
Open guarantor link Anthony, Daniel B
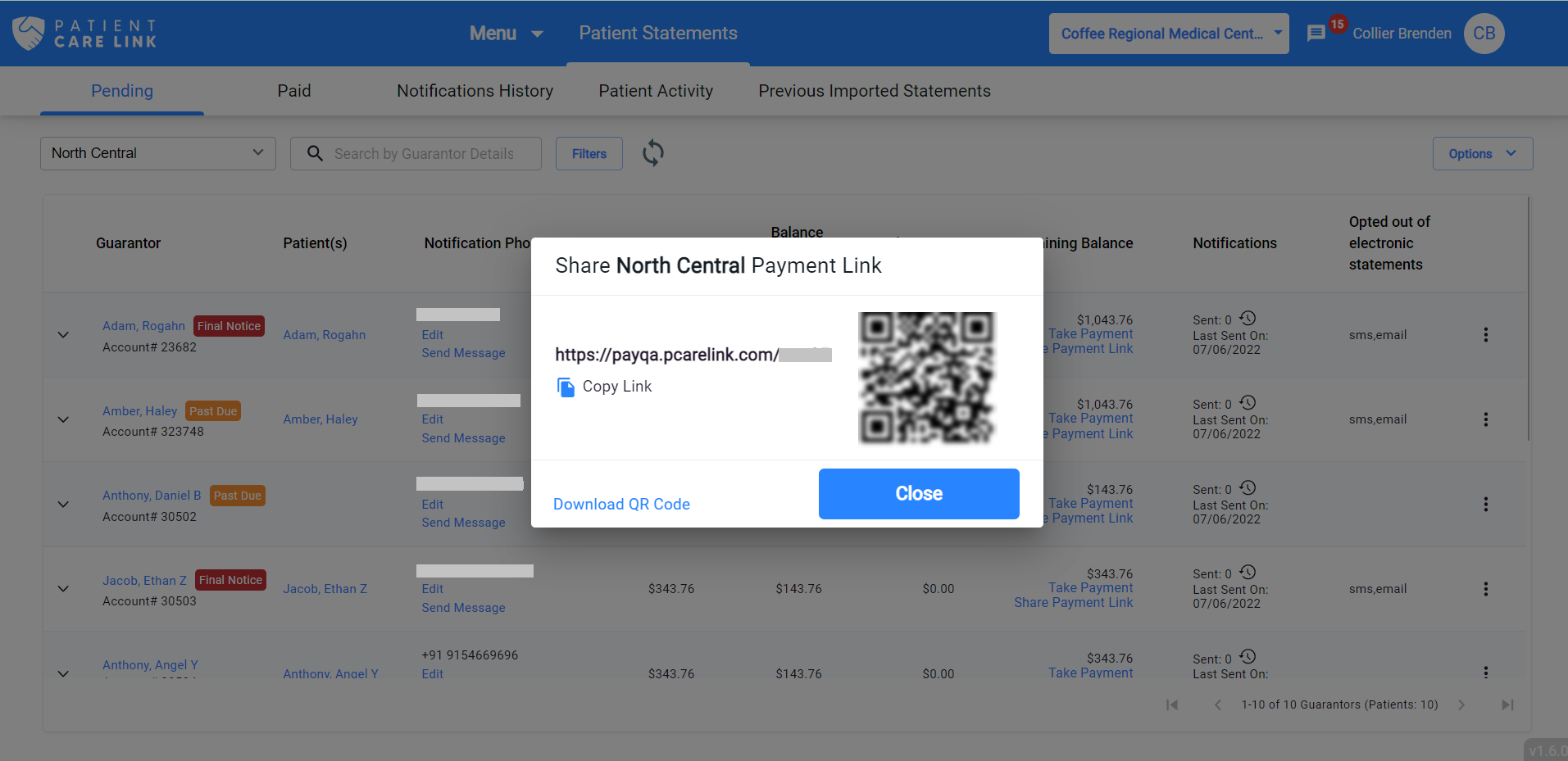click(152, 496)
